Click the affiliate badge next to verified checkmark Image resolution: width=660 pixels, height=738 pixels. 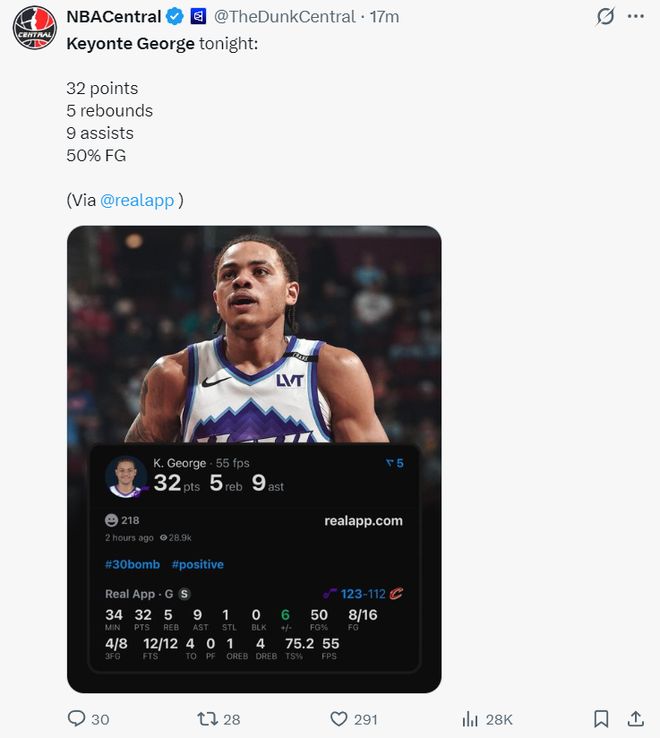(x=198, y=17)
